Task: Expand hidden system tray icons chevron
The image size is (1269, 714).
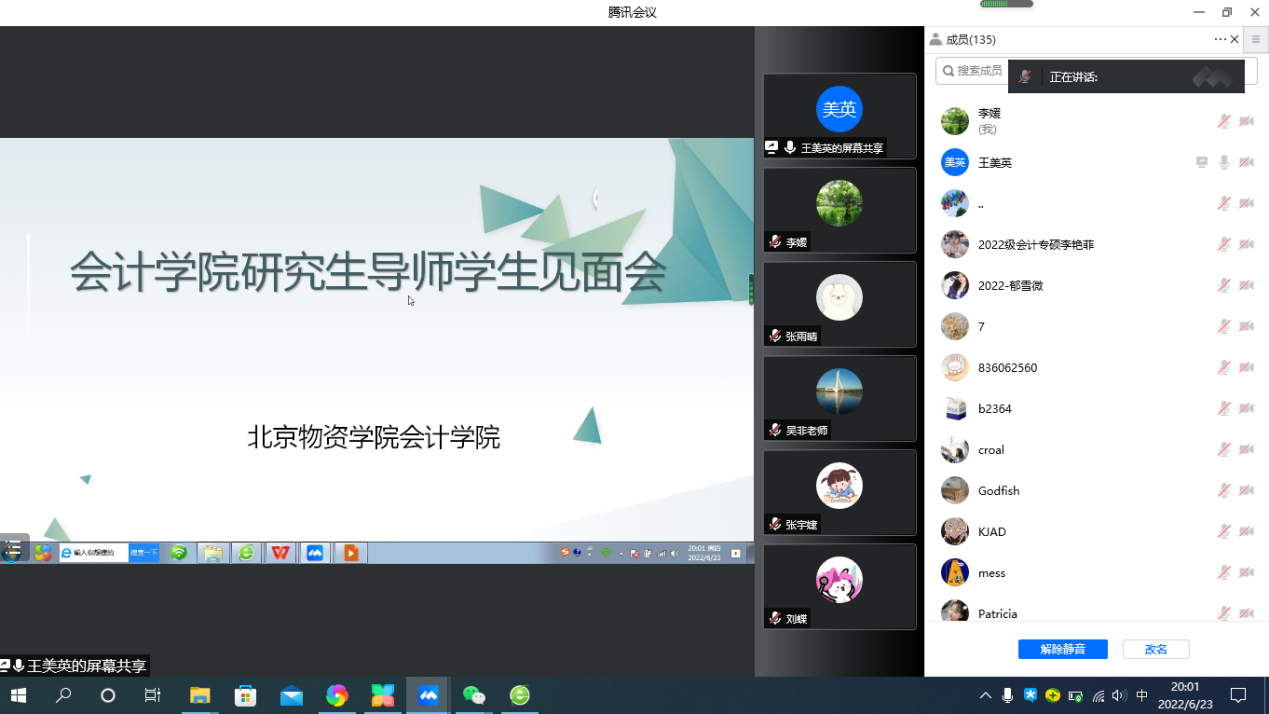Action: point(985,696)
